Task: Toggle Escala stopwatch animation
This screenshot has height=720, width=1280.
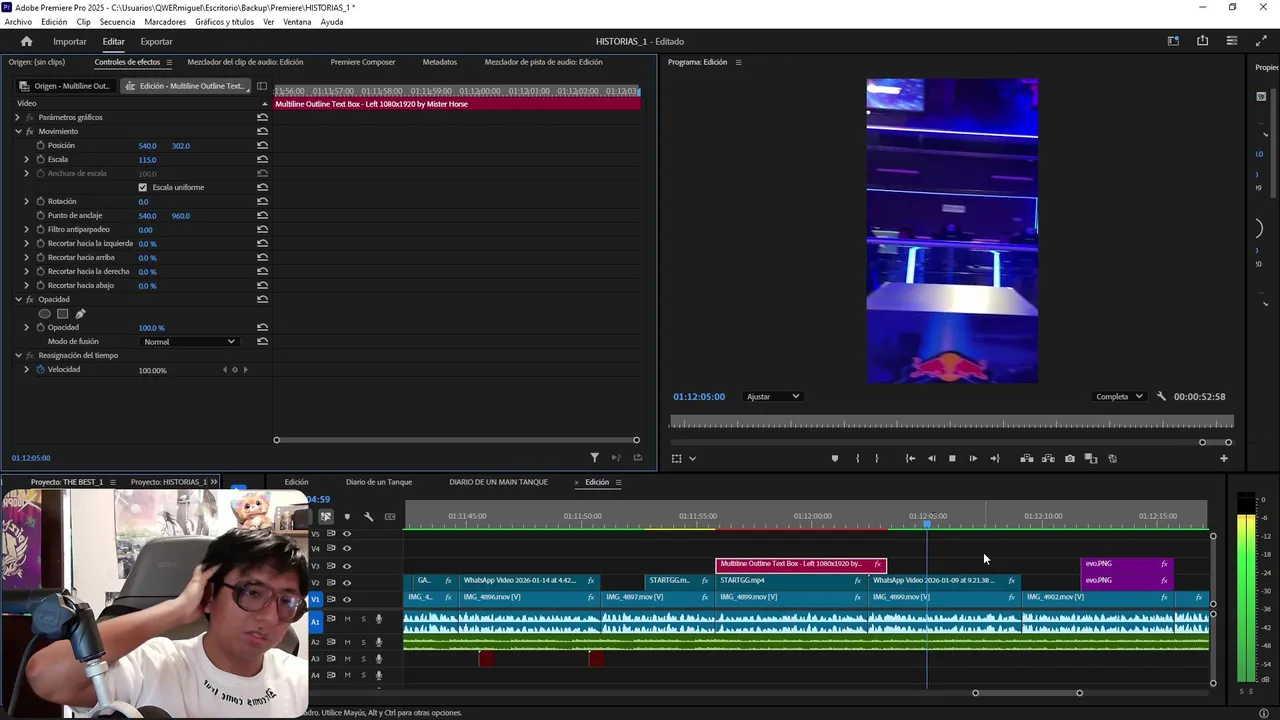Action: (40, 159)
